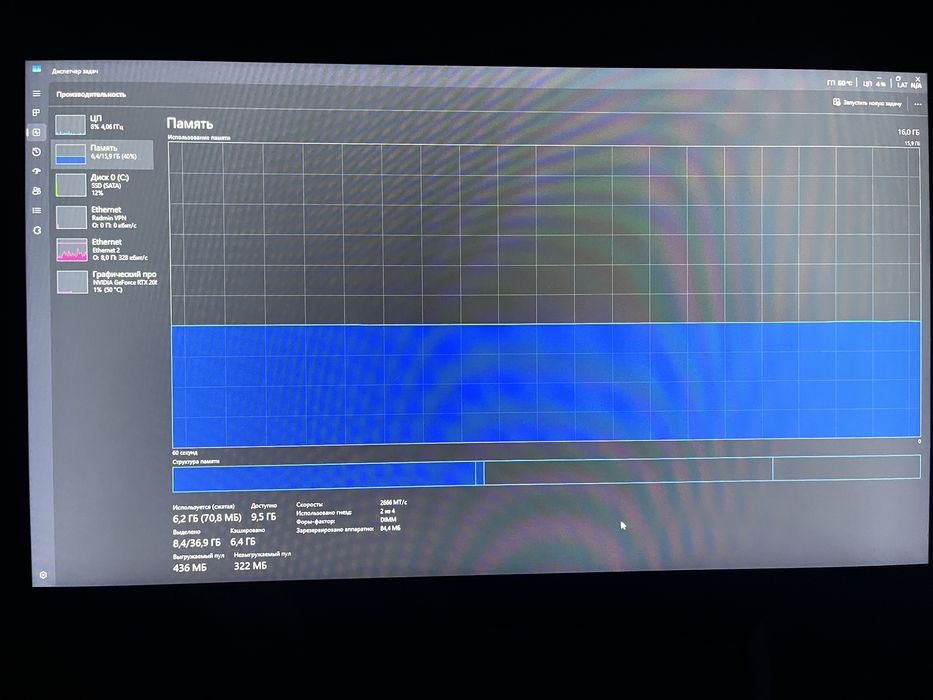Click the '6,2 ГБ (70,8 МБ)' in-use value

click(x=207, y=518)
